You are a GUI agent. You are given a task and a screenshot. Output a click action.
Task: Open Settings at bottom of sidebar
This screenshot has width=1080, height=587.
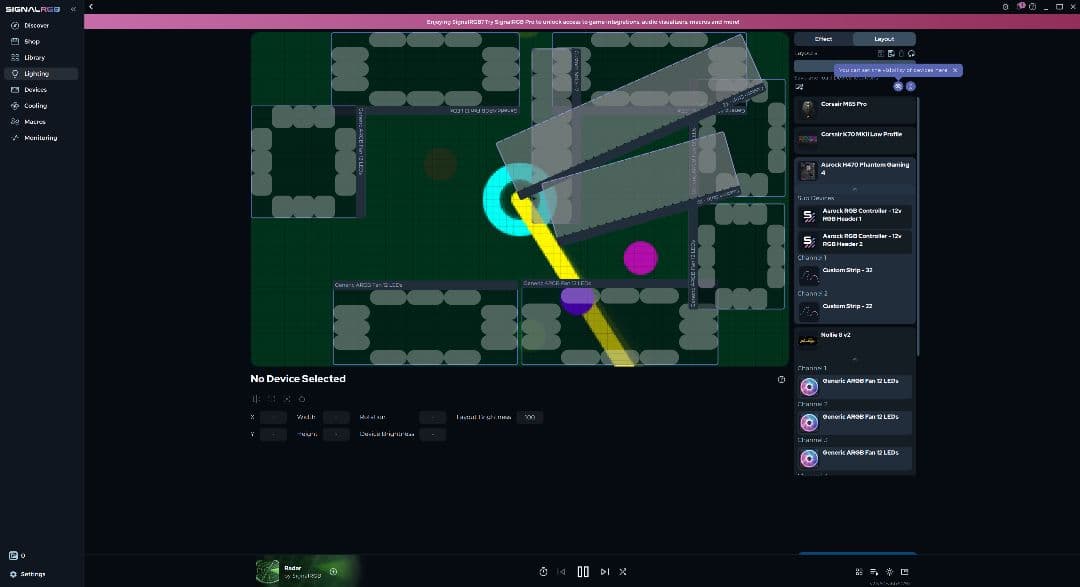(x=32, y=574)
